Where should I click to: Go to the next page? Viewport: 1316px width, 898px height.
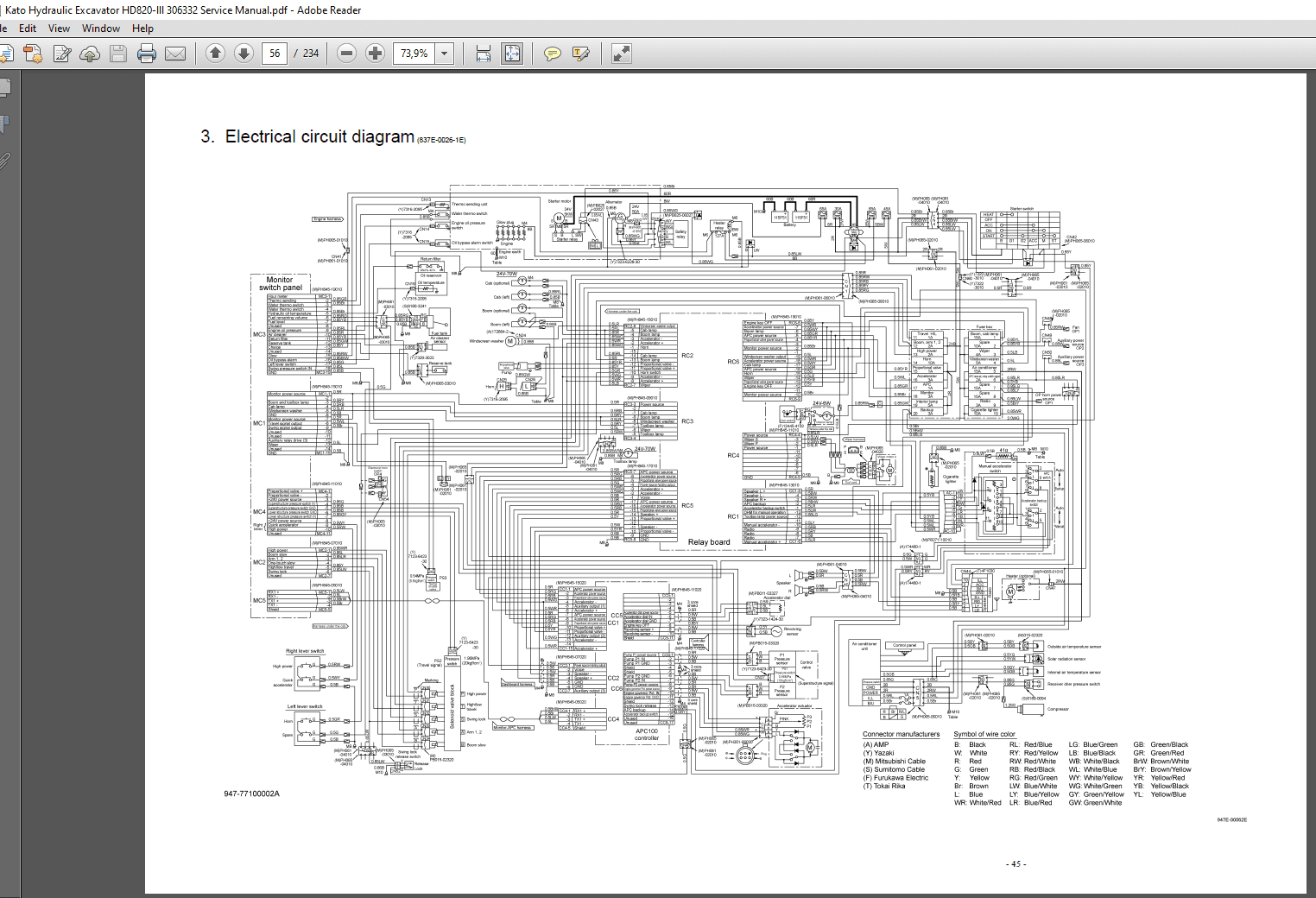click(x=244, y=53)
